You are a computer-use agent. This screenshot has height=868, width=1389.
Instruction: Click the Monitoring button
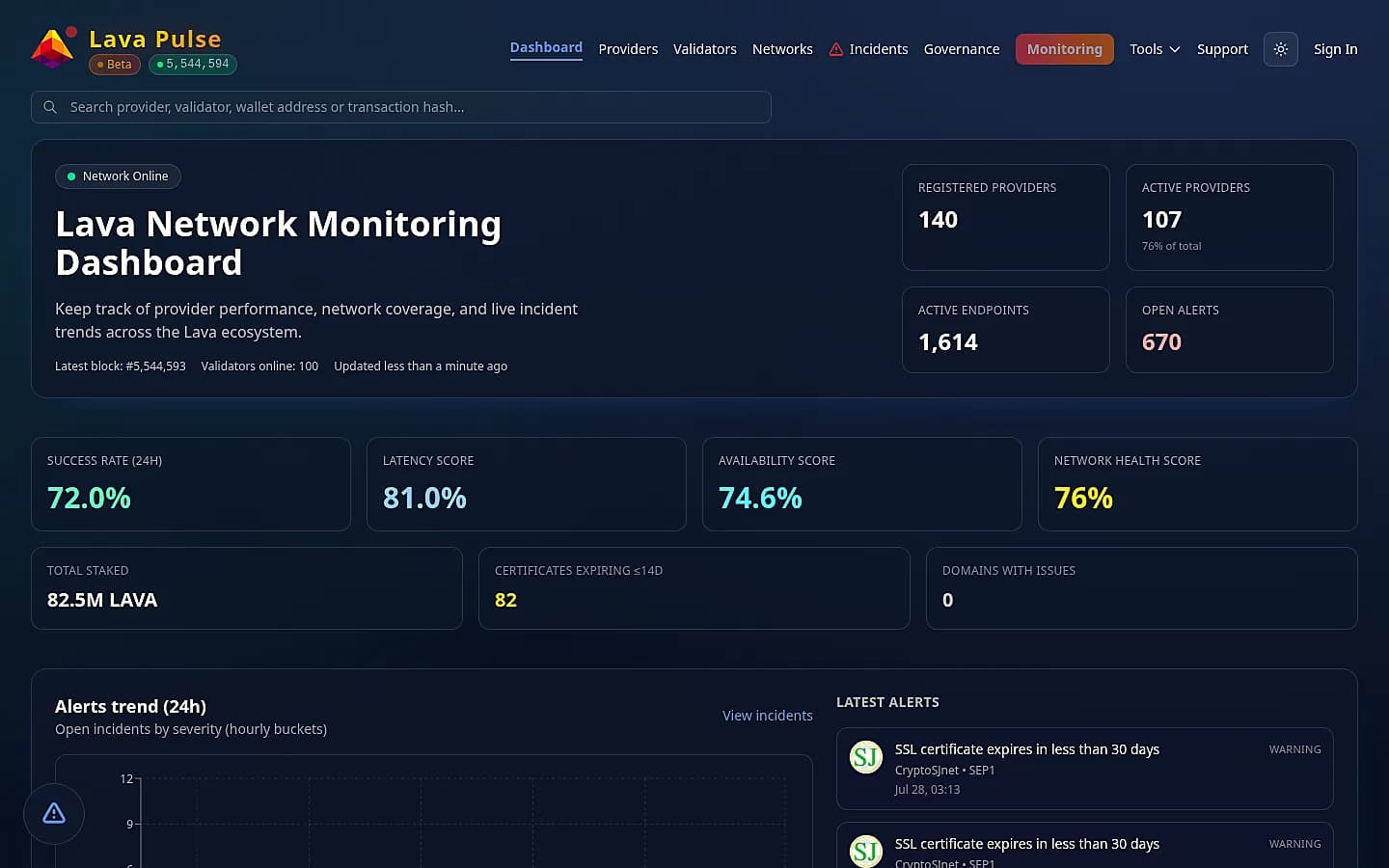pos(1065,49)
